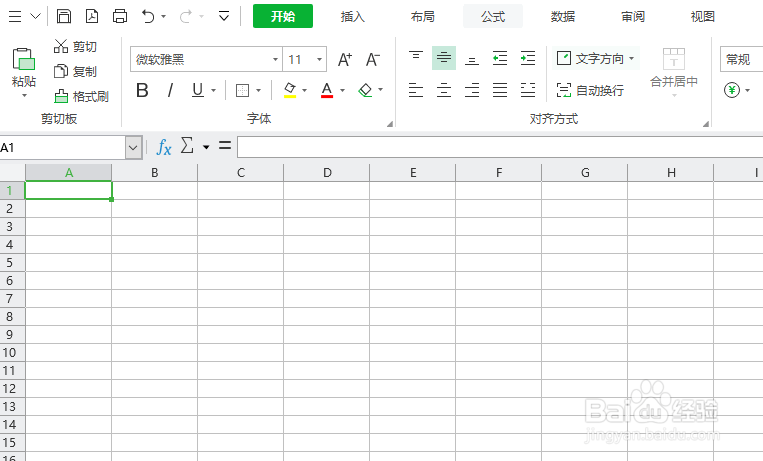
Task: Click the clear formatting eraser icon
Action: point(365,90)
